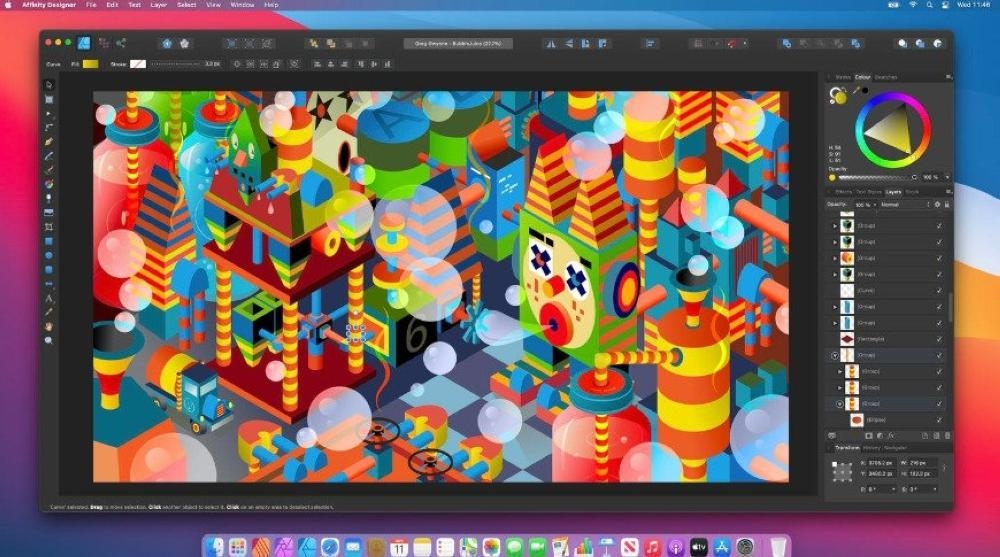The image size is (1000, 557).
Task: Expand the topmost Group layer in the list
Action: pyautogui.click(x=835, y=225)
